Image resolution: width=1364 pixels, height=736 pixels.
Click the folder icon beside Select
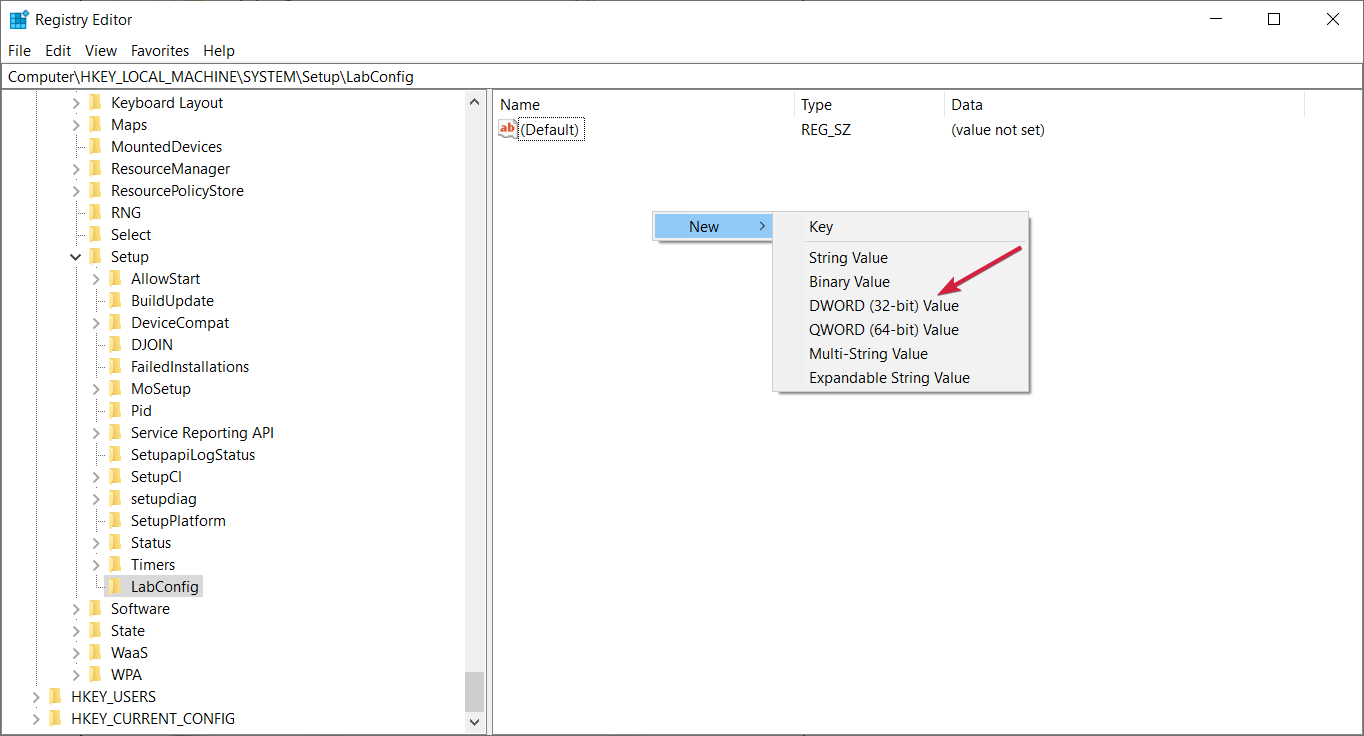coord(95,234)
